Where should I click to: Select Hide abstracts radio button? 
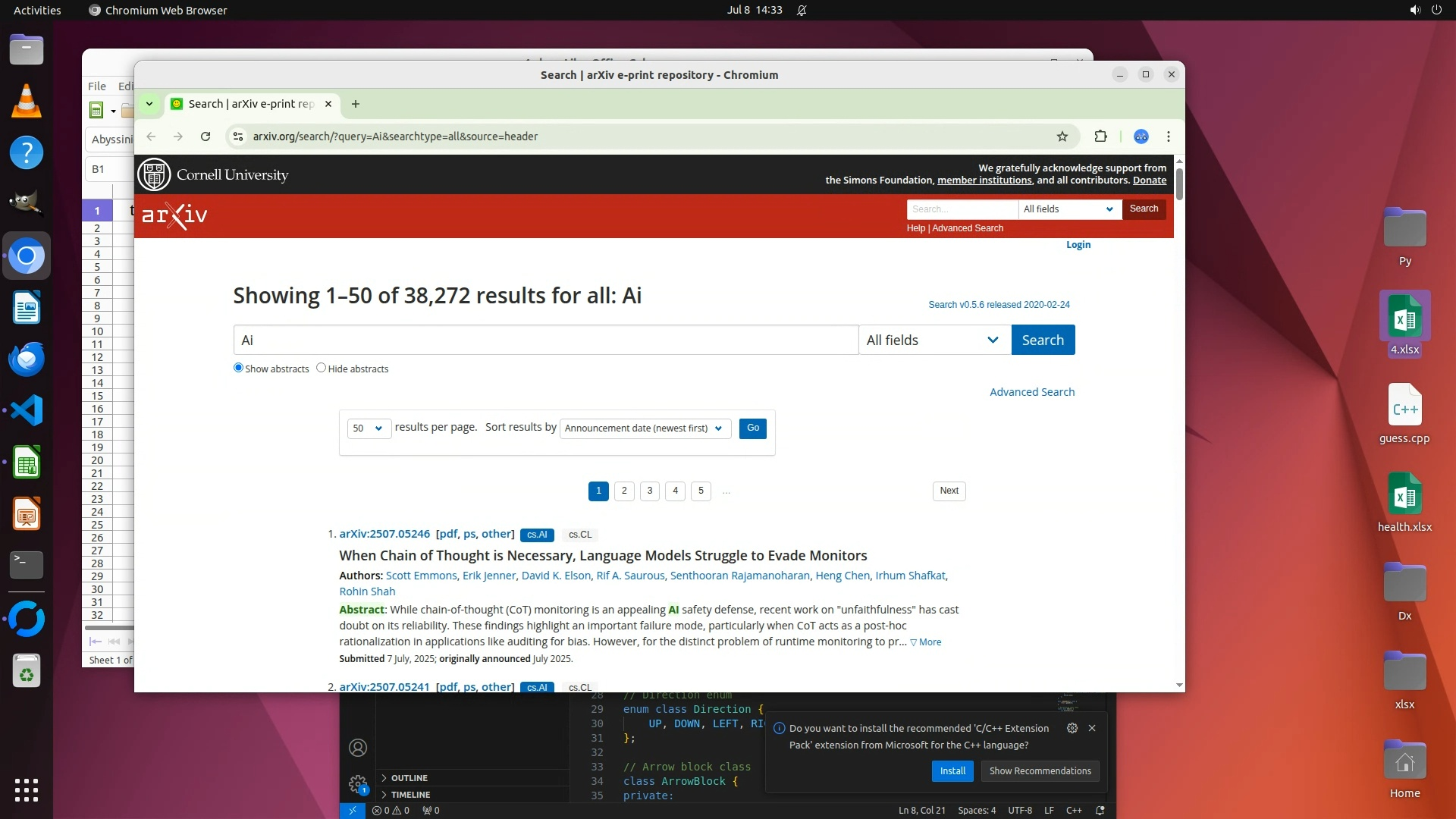[x=321, y=368]
